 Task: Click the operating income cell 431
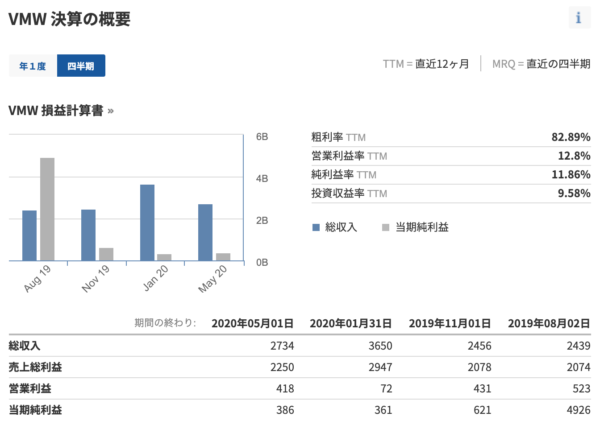tap(482, 388)
